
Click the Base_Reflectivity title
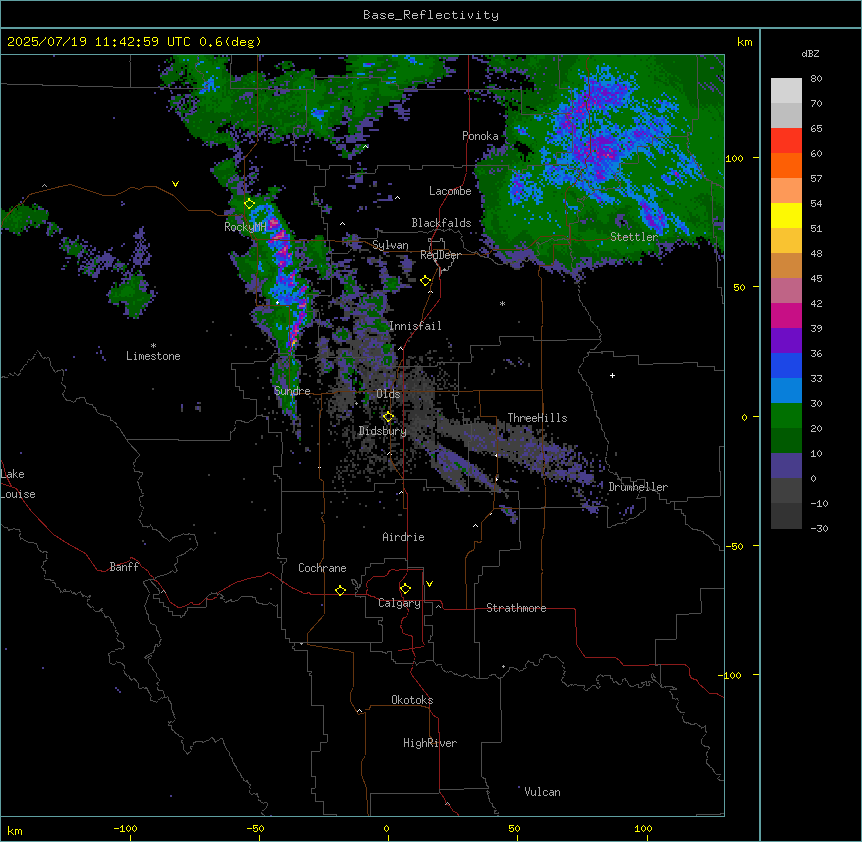click(x=431, y=15)
